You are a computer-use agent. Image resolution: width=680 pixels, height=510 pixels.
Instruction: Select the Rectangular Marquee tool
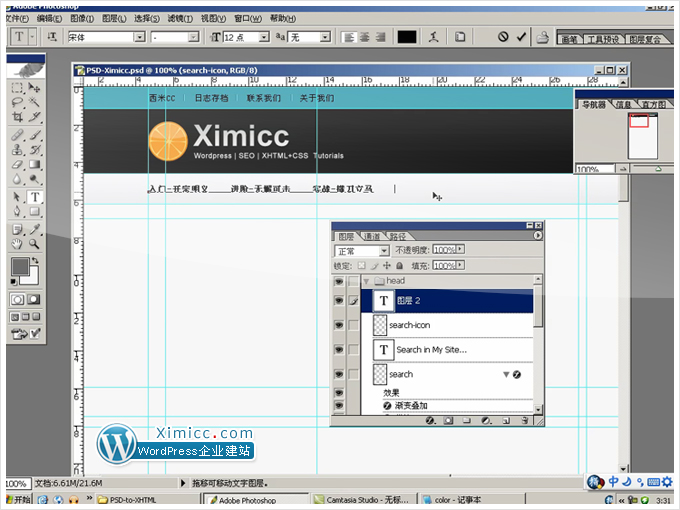[x=17, y=88]
